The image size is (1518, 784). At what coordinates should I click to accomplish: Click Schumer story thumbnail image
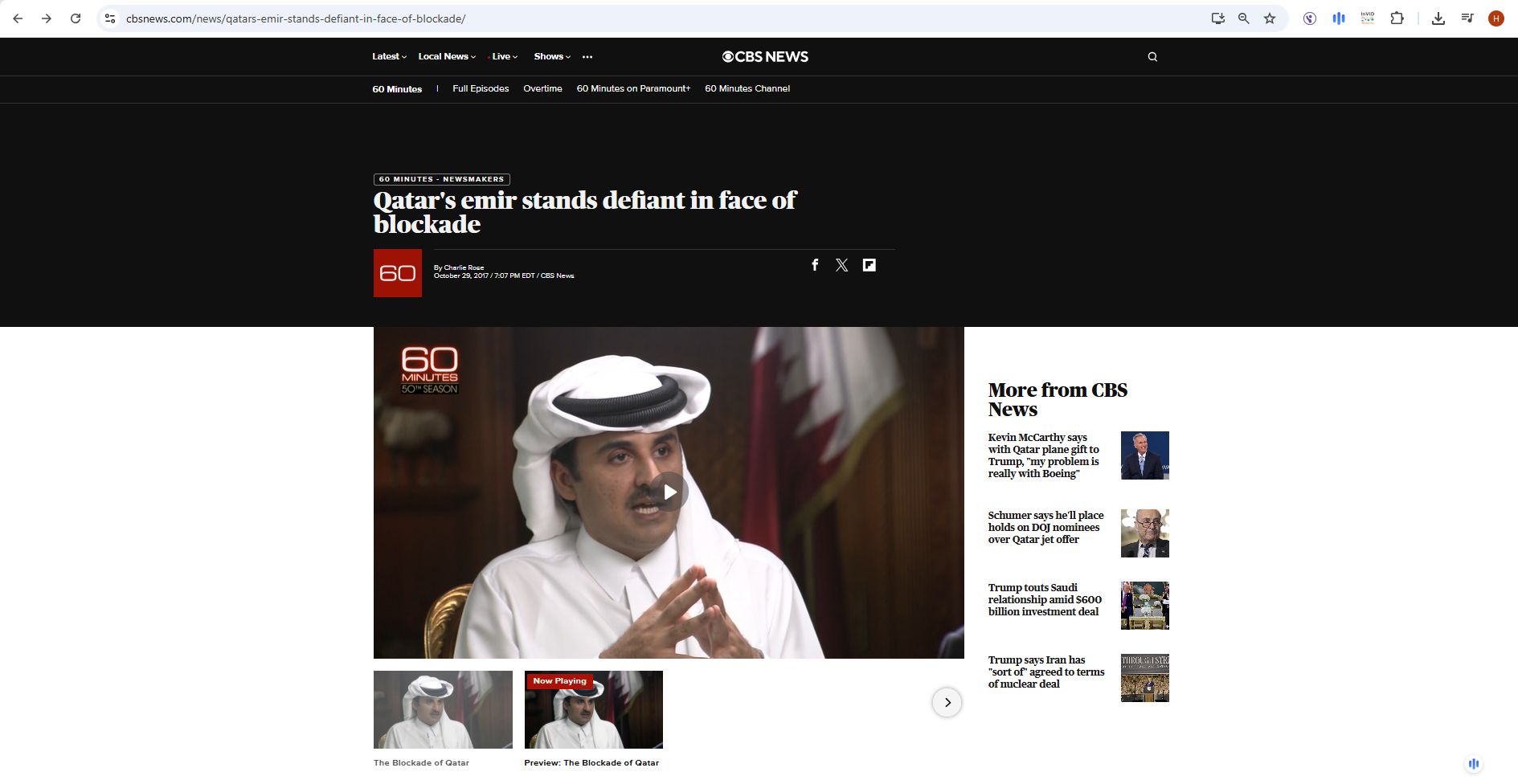coord(1145,533)
